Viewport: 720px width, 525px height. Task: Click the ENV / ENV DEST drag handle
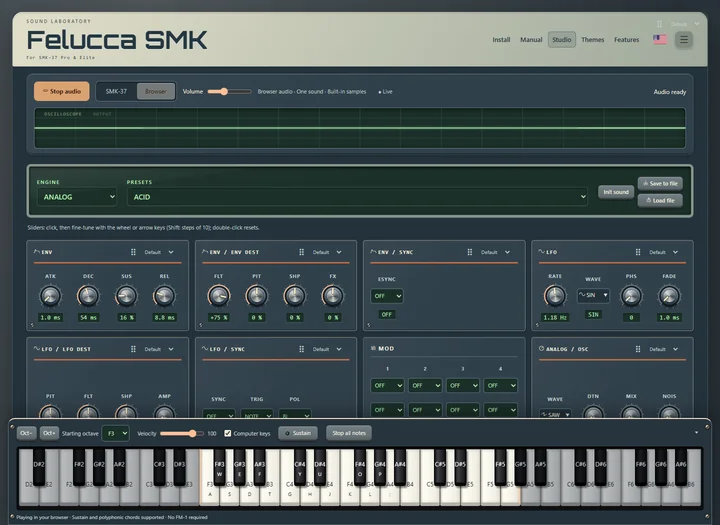click(301, 252)
